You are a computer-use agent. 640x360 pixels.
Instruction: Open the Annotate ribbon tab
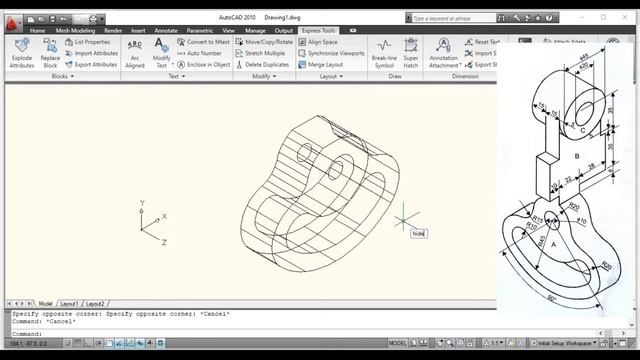(x=166, y=31)
